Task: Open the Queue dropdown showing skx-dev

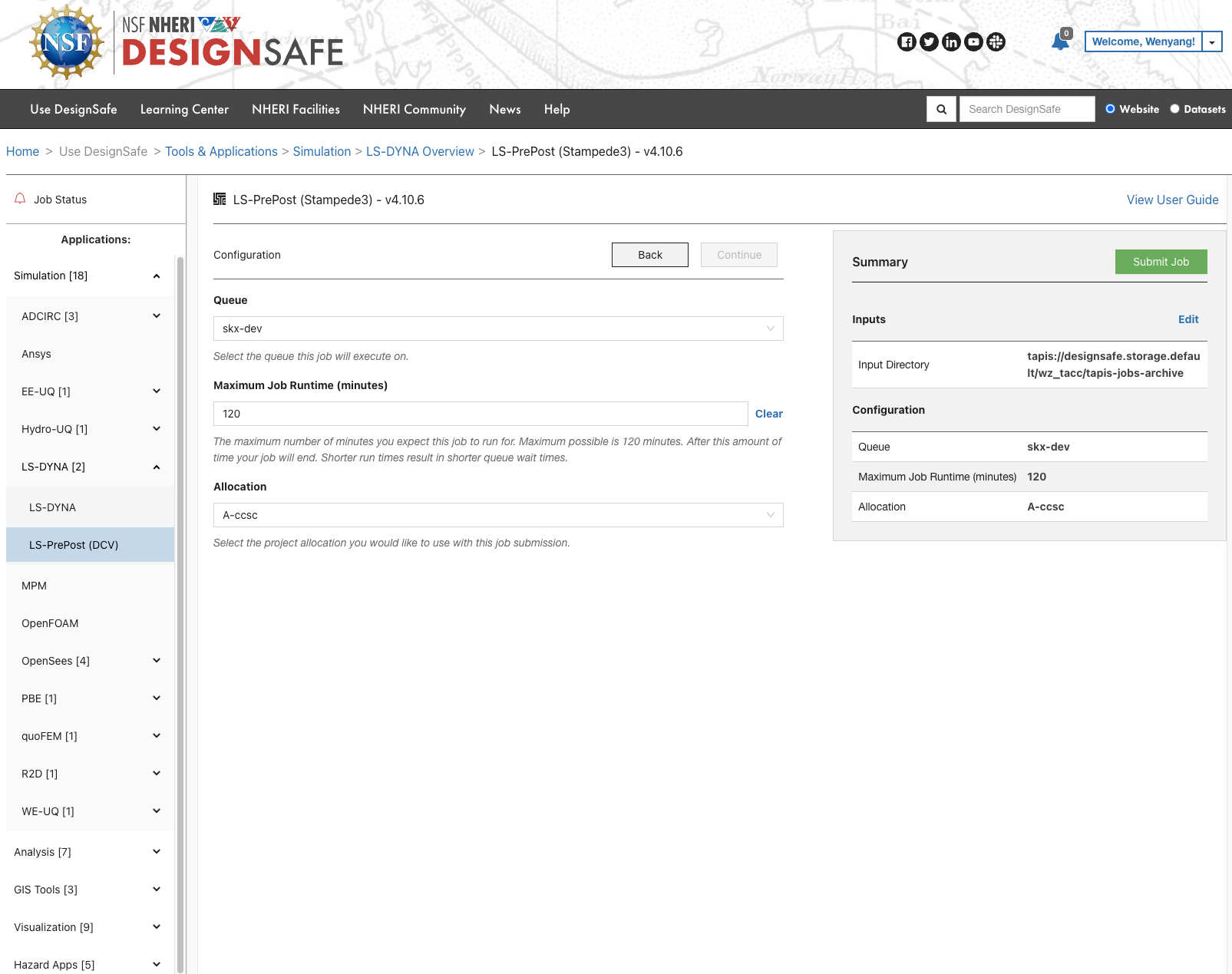Action: pyautogui.click(x=497, y=329)
